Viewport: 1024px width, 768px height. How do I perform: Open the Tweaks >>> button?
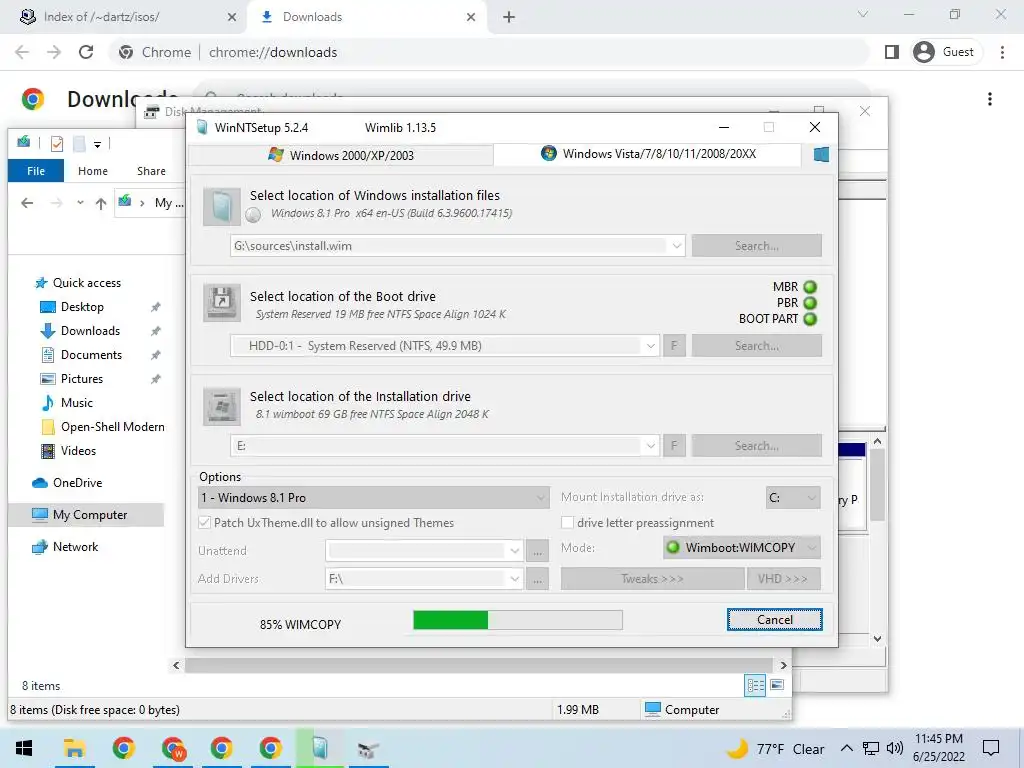[x=652, y=579]
